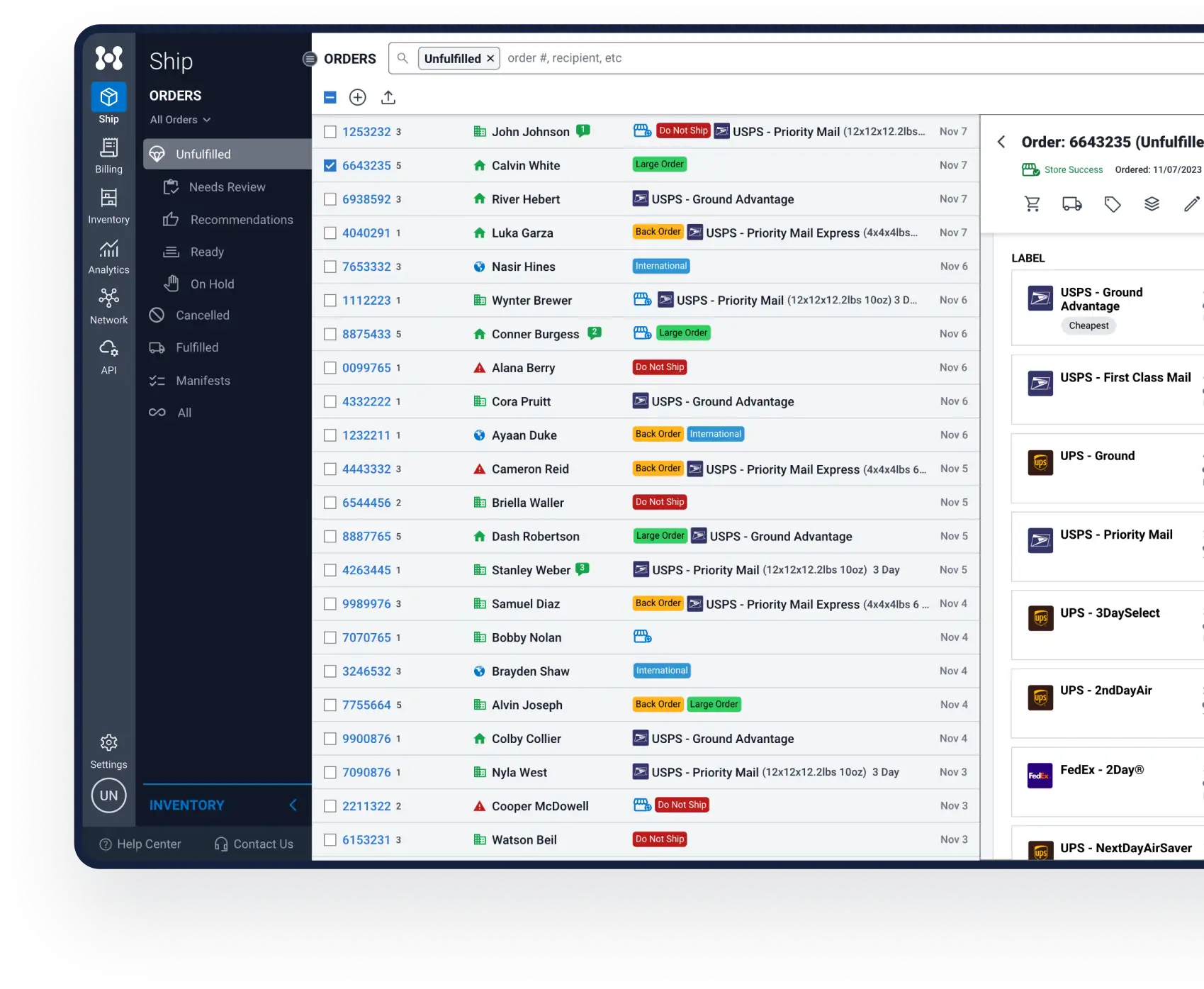Remove the Unfulfilled filter chip
The image size is (1204, 989).
(x=490, y=59)
